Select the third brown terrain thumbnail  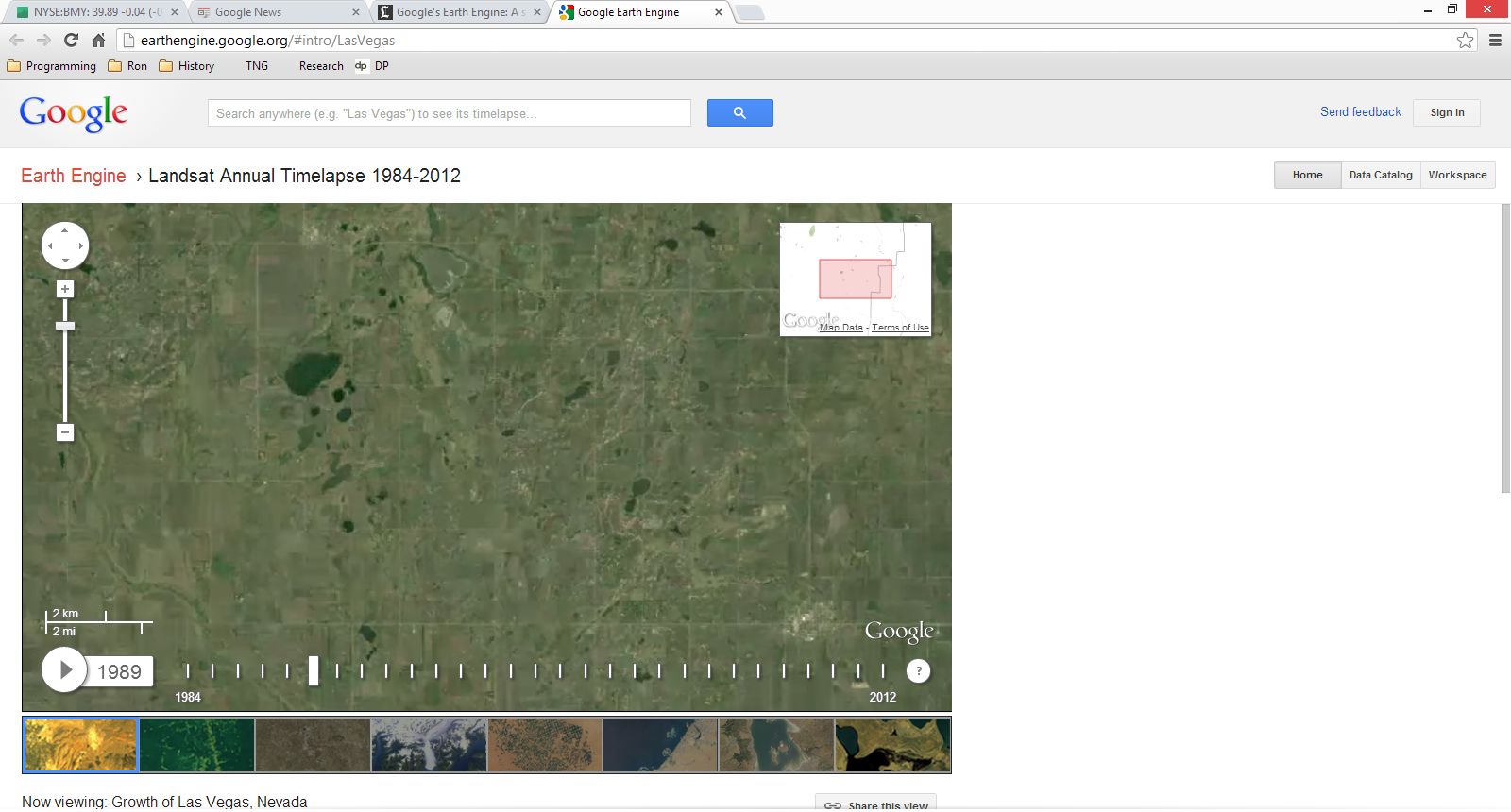[313, 745]
